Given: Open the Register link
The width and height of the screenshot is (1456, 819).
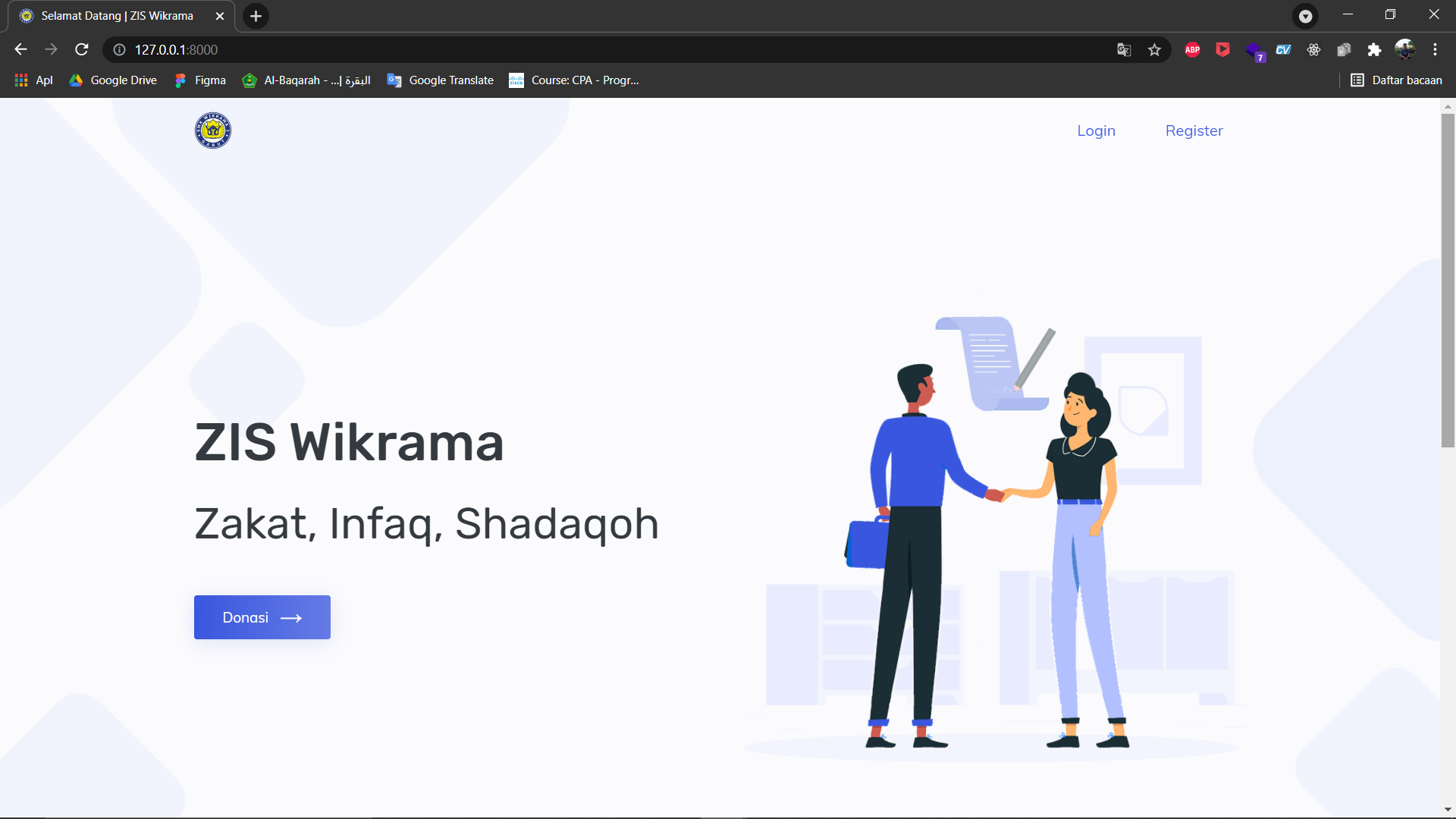Looking at the screenshot, I should coord(1194,130).
